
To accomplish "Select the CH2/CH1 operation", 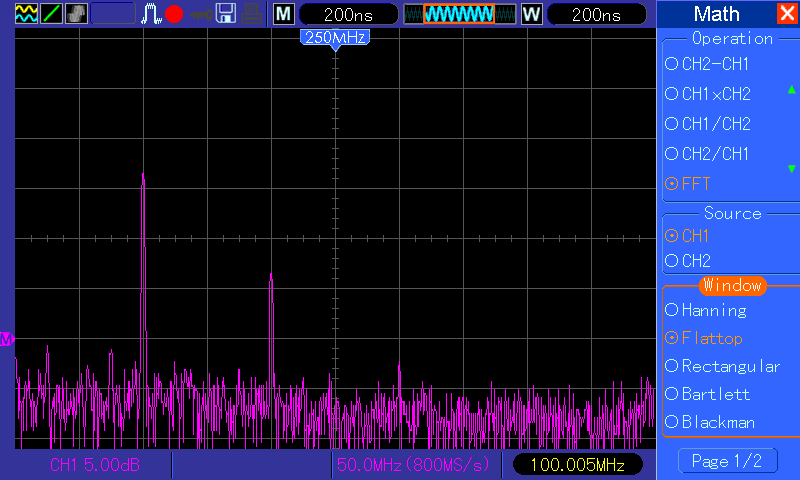I will (708, 154).
